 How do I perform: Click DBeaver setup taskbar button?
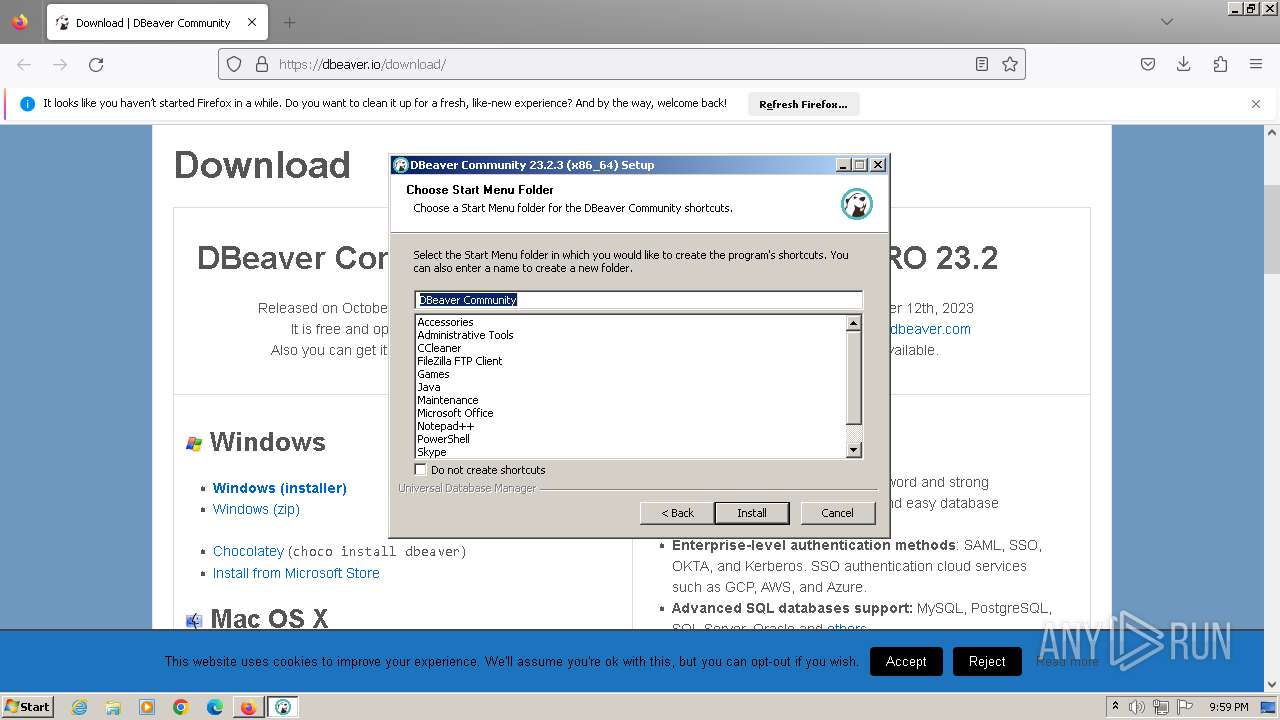click(283, 707)
